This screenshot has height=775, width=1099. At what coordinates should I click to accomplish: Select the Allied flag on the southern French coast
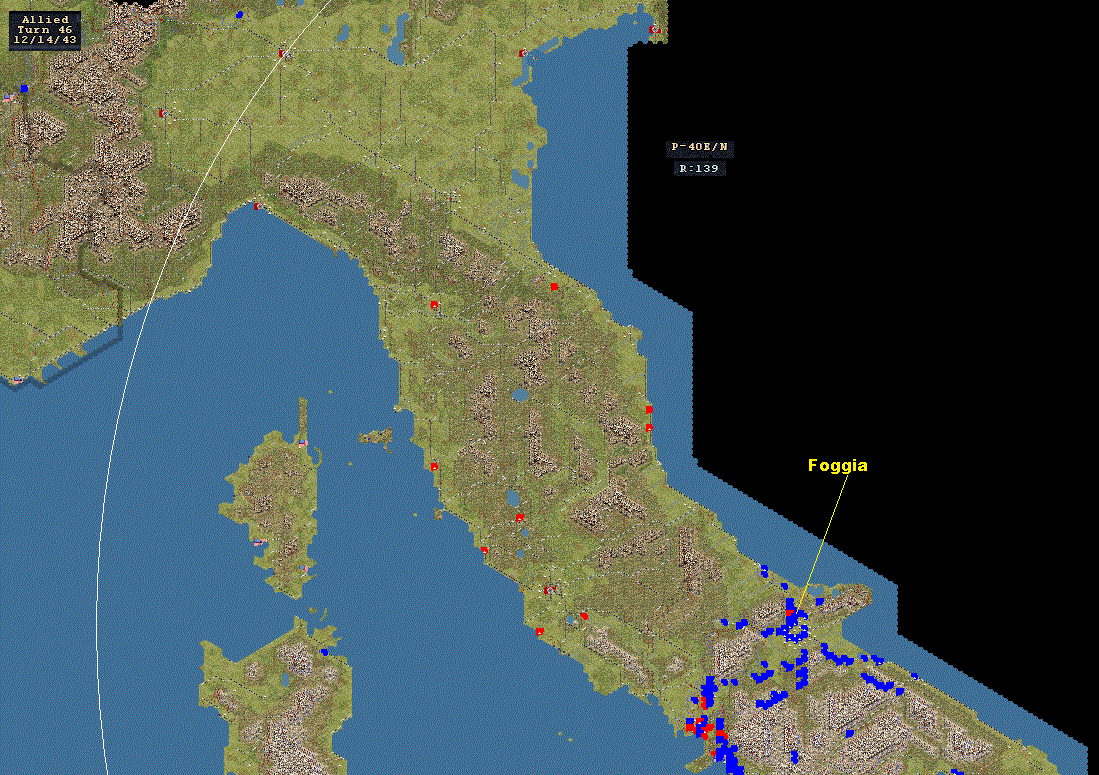point(18,379)
